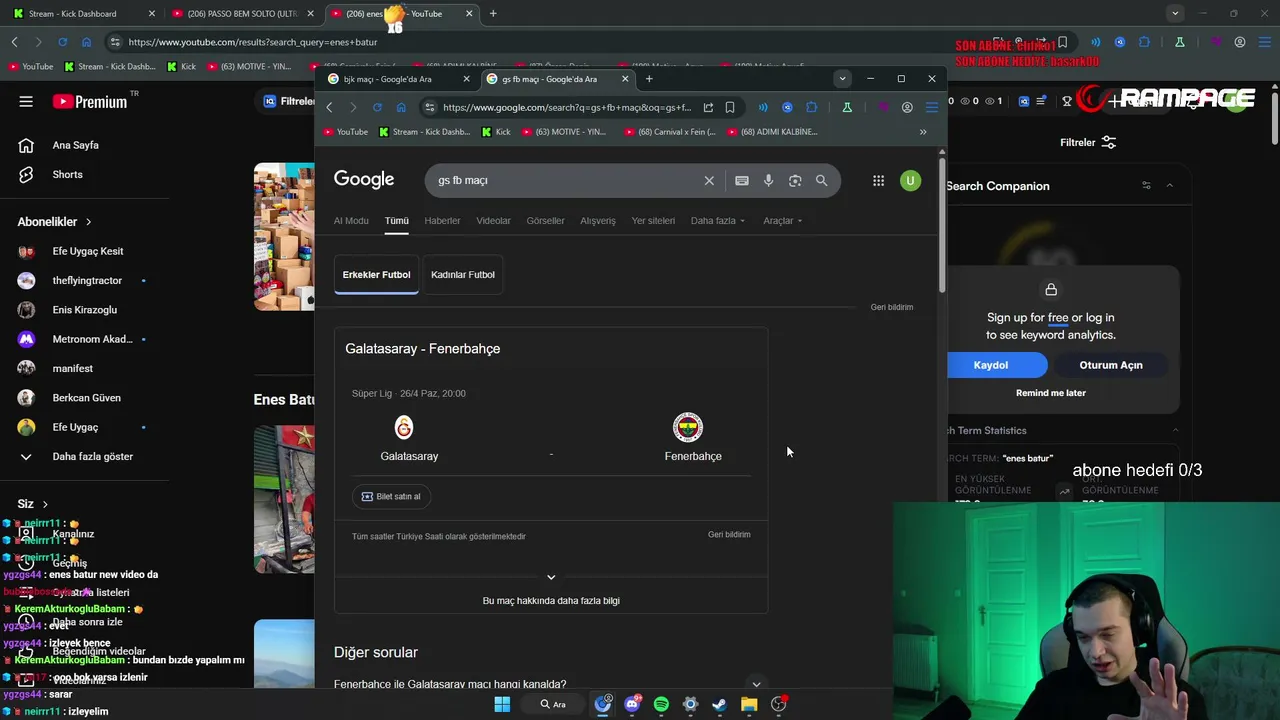The width and height of the screenshot is (1280, 720).
Task: Click Geri bildirim link below match card
Action: click(x=729, y=535)
